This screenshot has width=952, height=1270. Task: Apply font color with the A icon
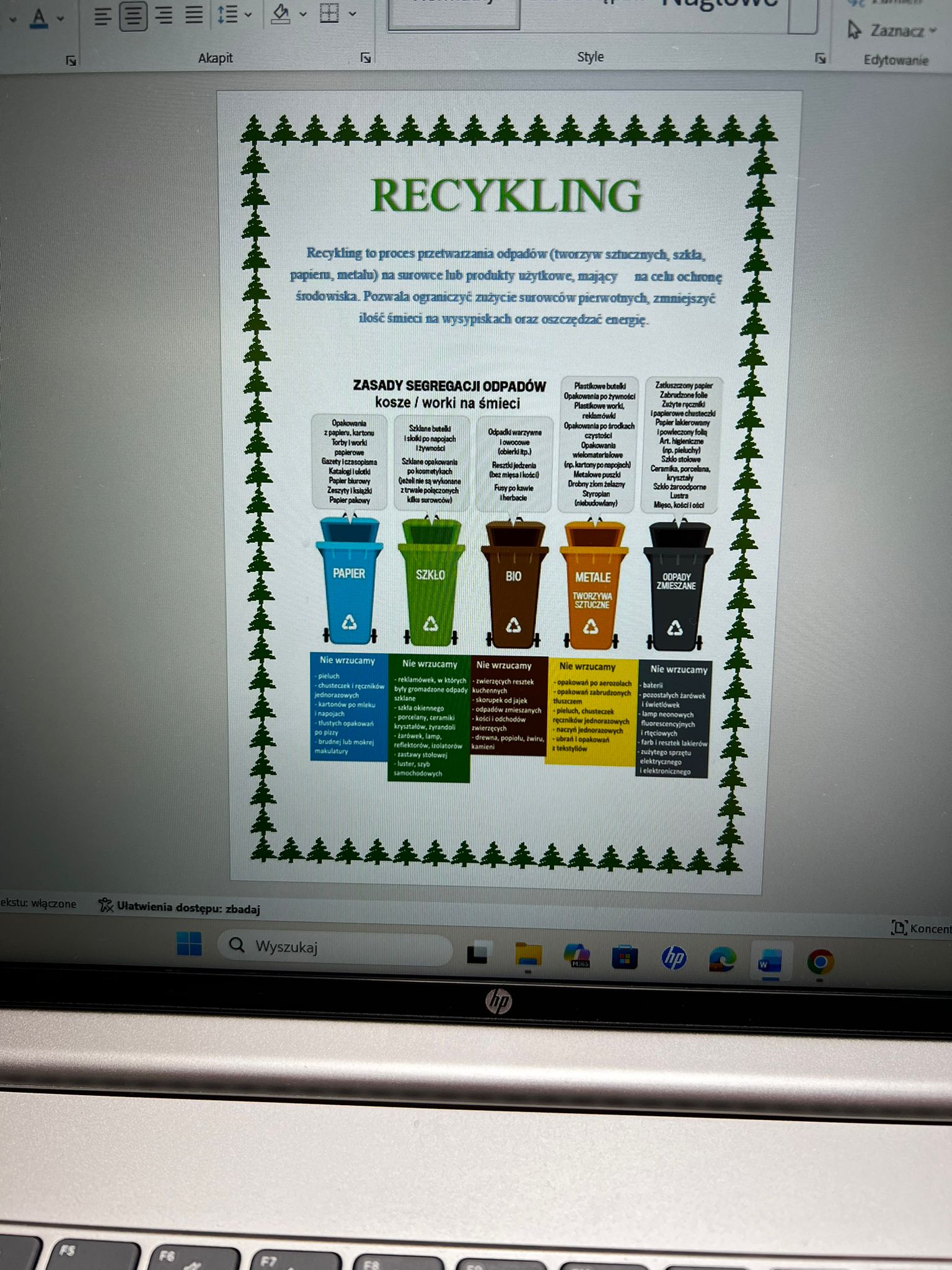pyautogui.click(x=39, y=18)
